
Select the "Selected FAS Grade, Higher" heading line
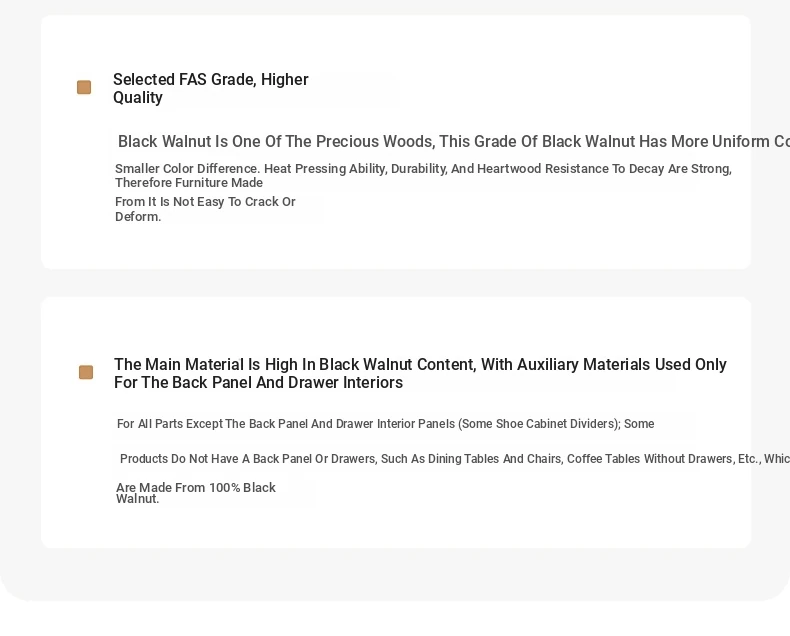[210, 80]
